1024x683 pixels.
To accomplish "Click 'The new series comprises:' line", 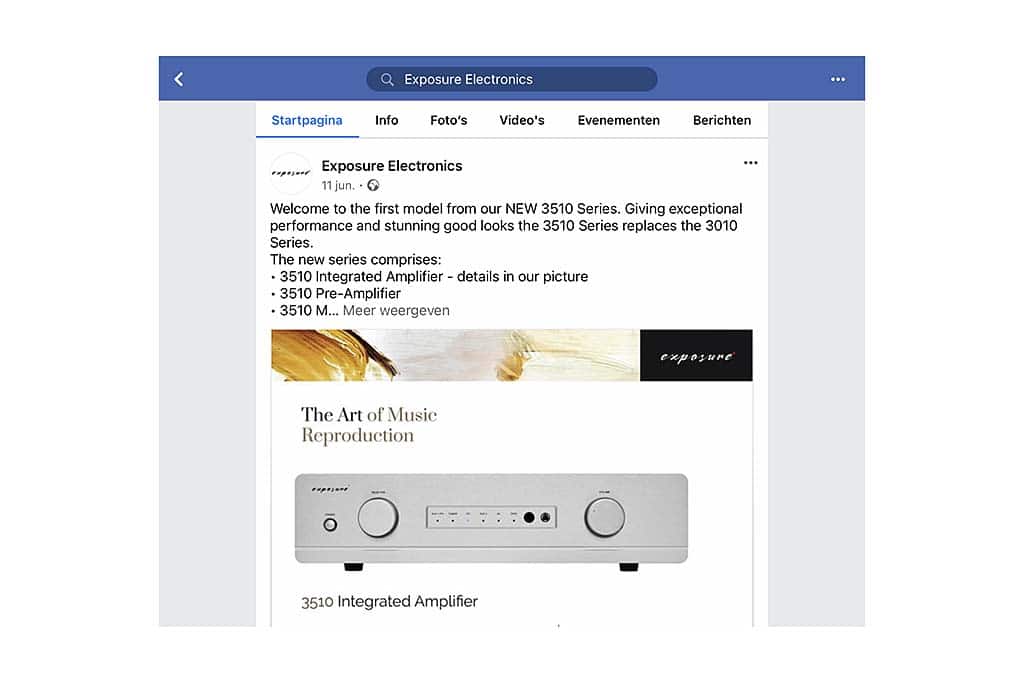I will 355,260.
